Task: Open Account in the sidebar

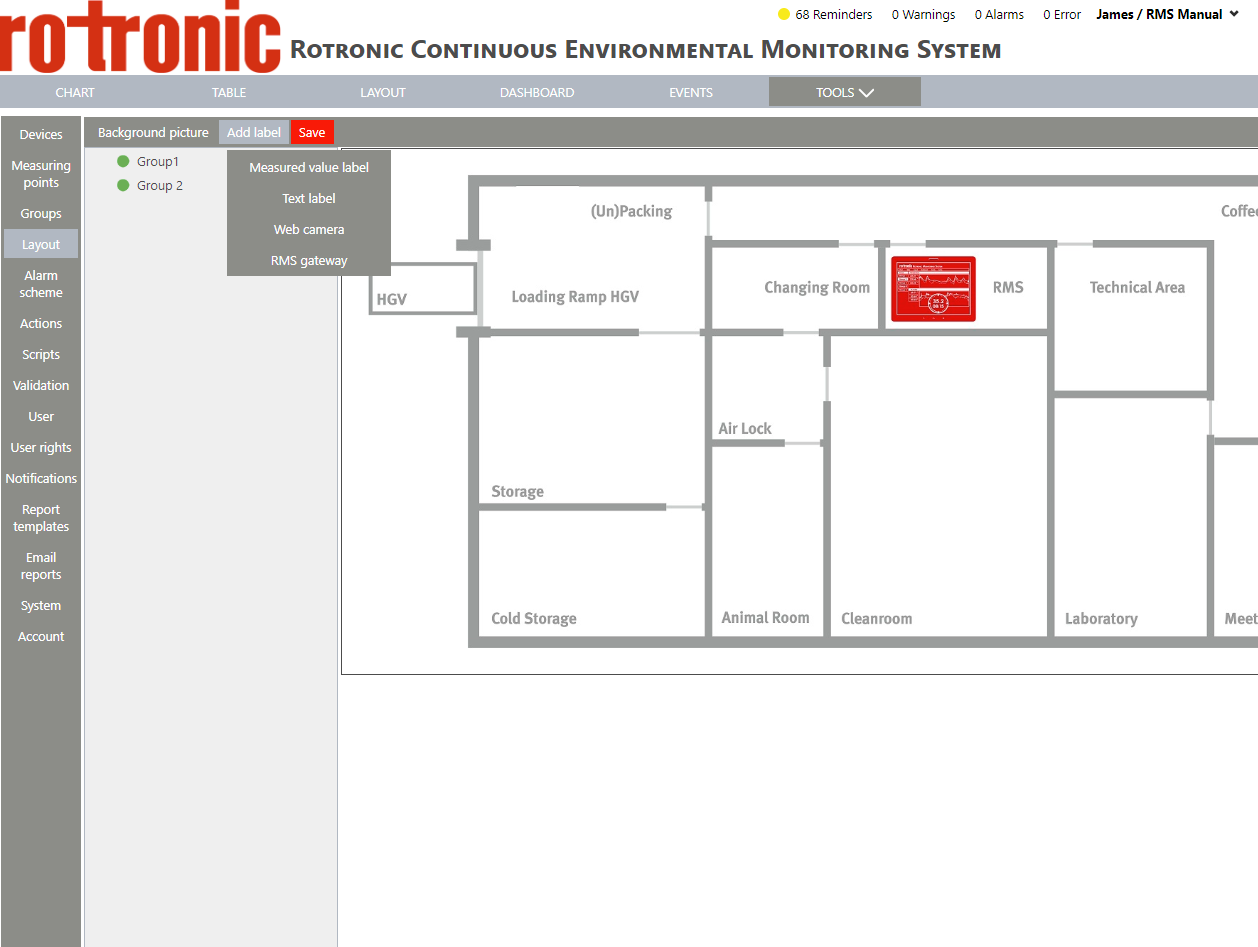Action: click(41, 636)
